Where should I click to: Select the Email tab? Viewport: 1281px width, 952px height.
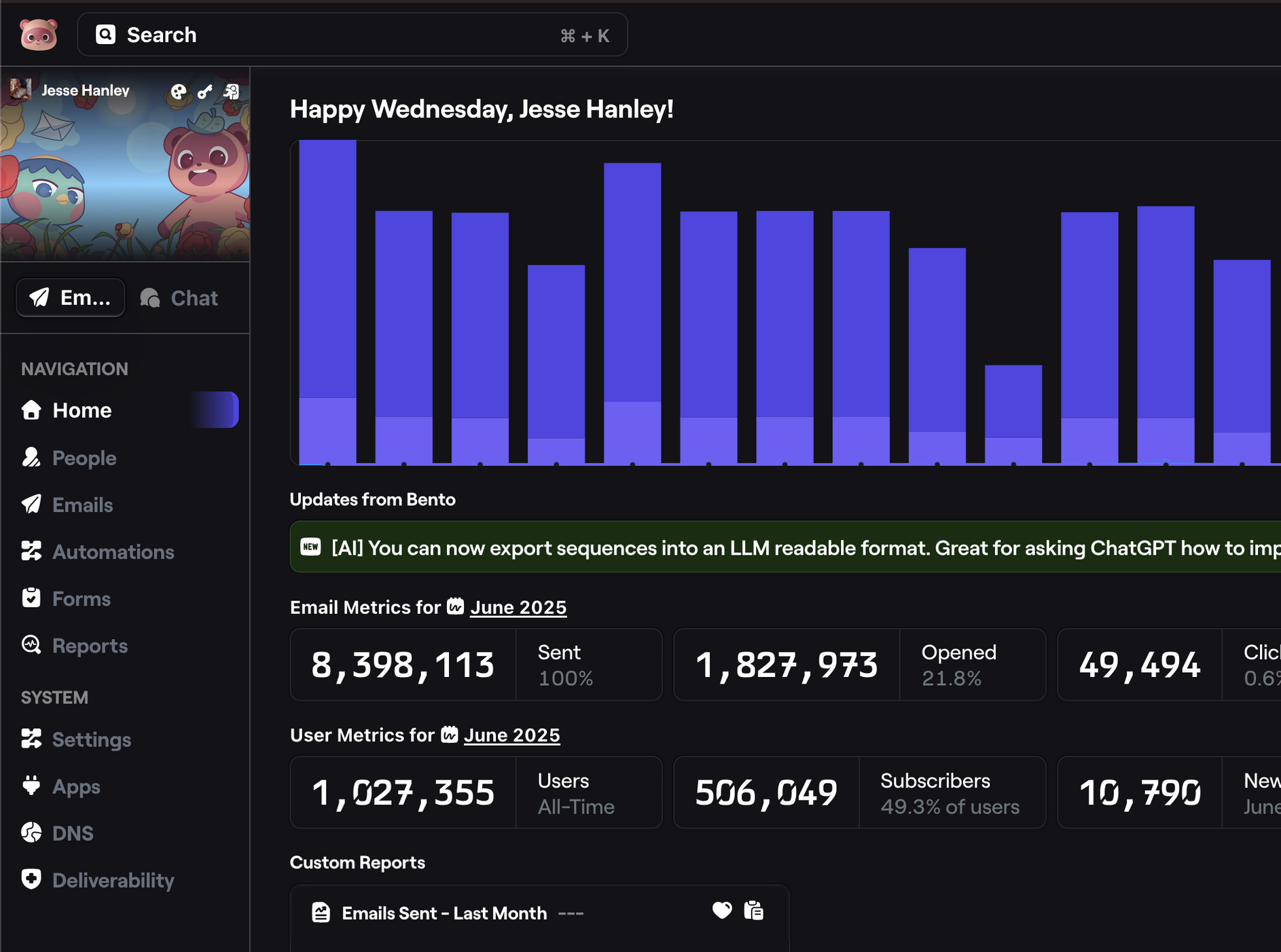[71, 297]
